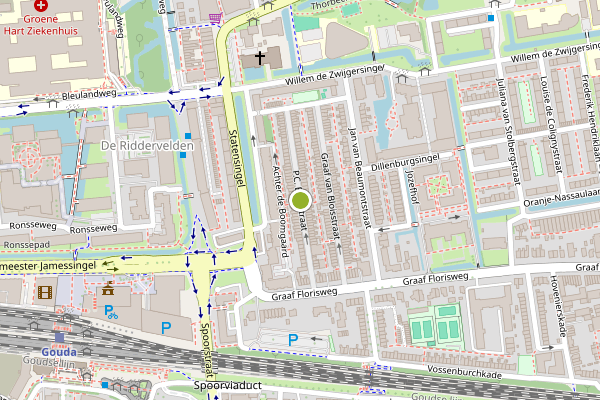
Task: Click the parking P icon below Graaf Florisweg
Action: [293, 340]
